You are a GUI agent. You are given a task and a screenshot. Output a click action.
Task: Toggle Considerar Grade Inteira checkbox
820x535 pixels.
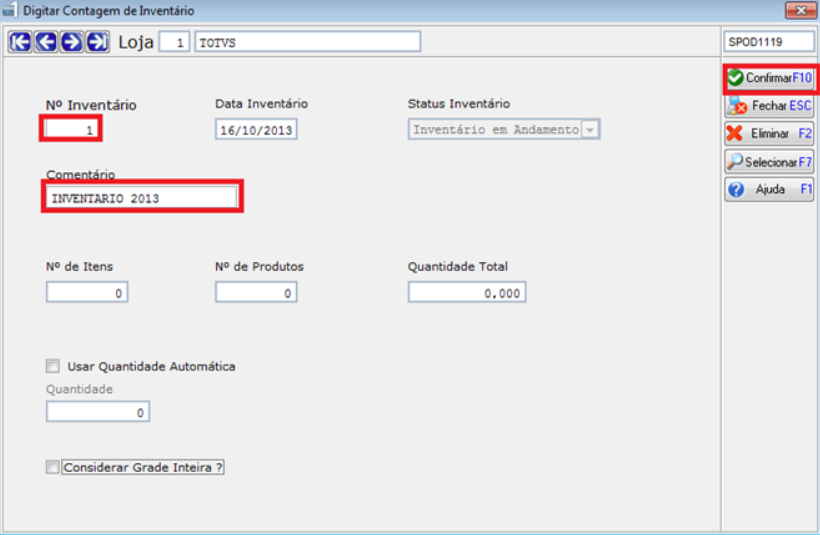53,467
